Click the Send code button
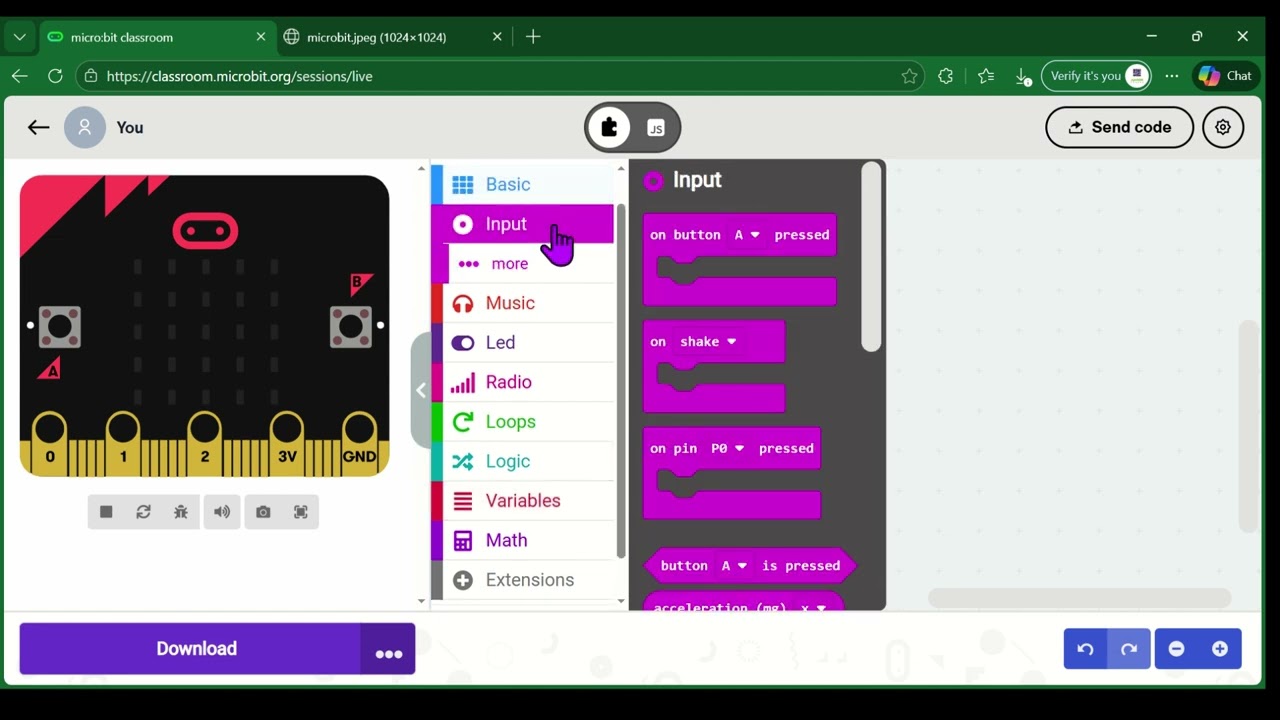This screenshot has width=1280, height=720. [x=1119, y=127]
